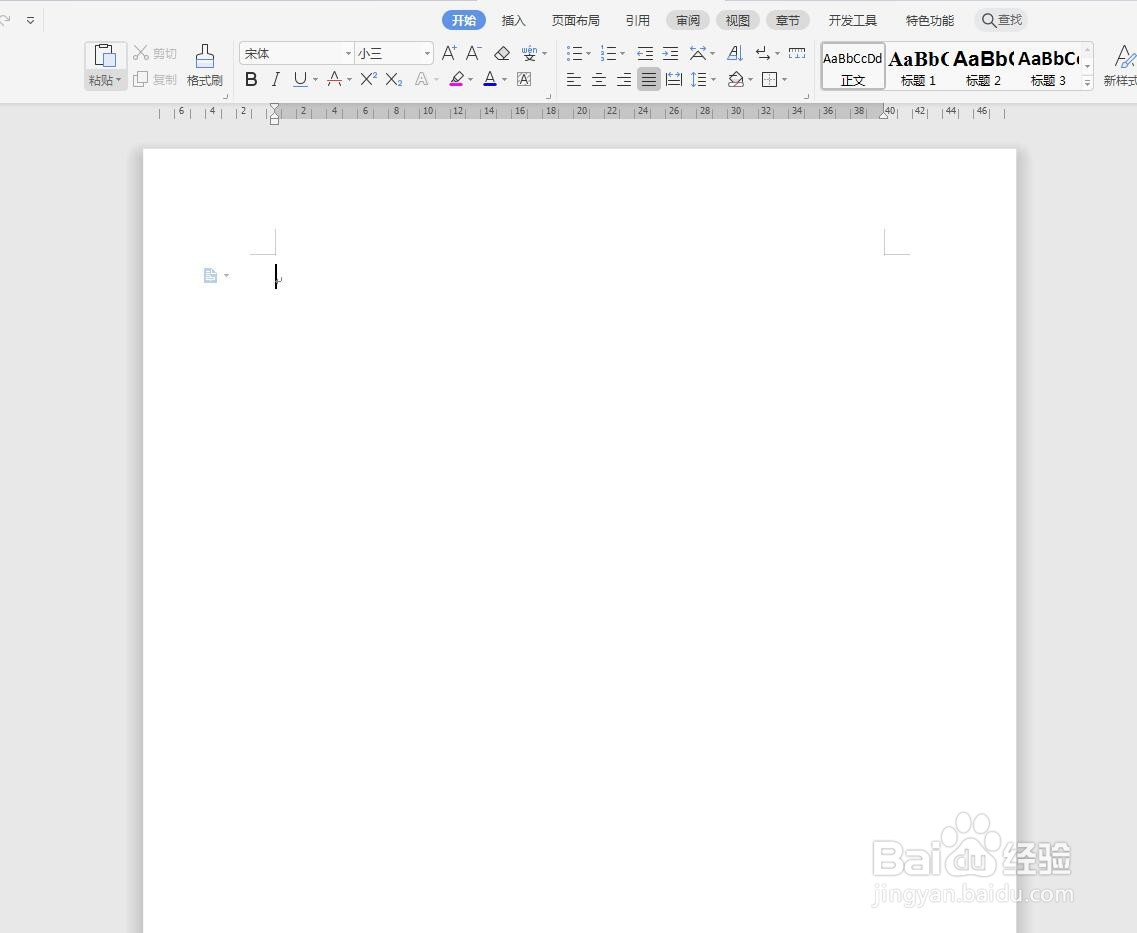Open the 章节 tab
Viewport: 1137px width, 933px height.
click(787, 20)
